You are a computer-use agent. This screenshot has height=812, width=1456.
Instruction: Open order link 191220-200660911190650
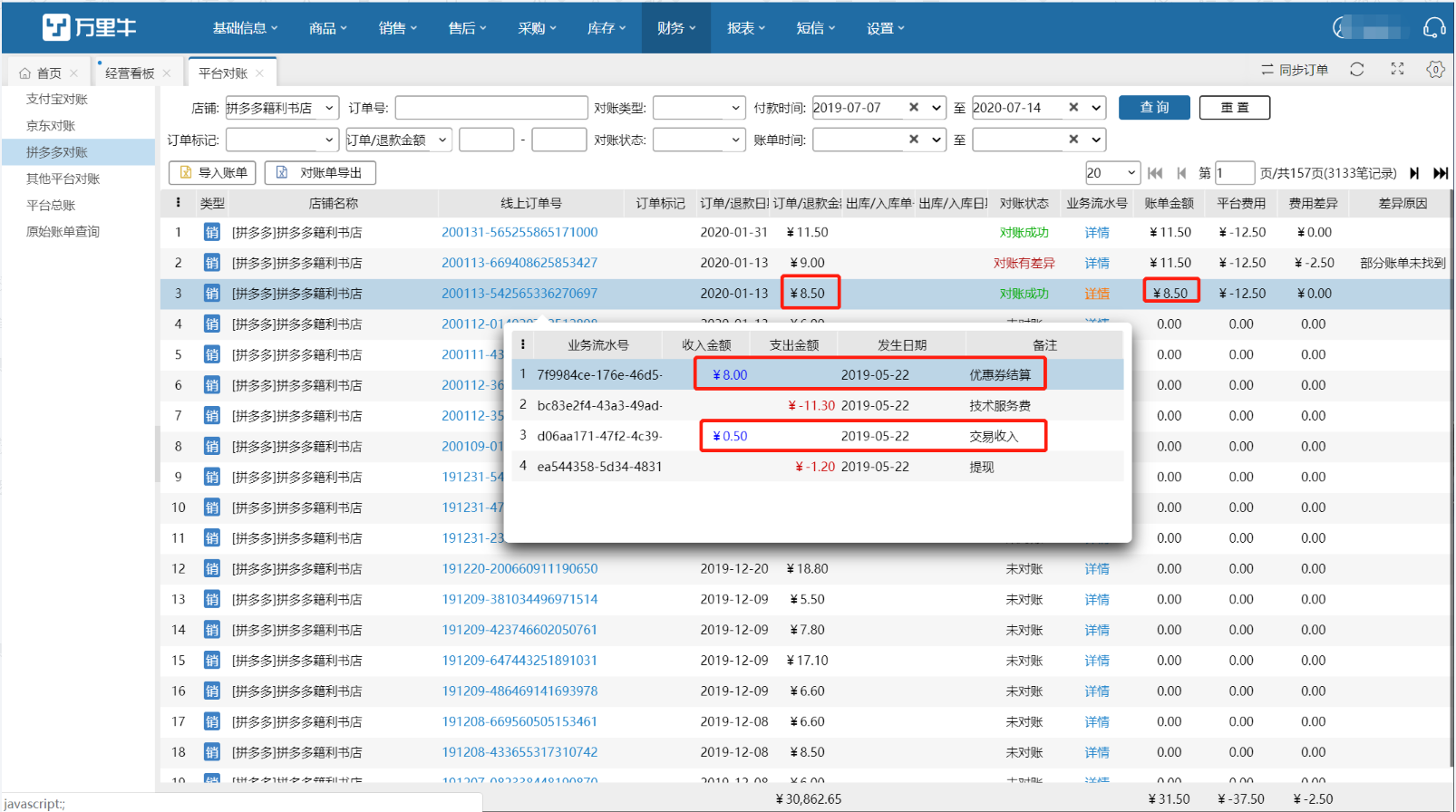[519, 569]
